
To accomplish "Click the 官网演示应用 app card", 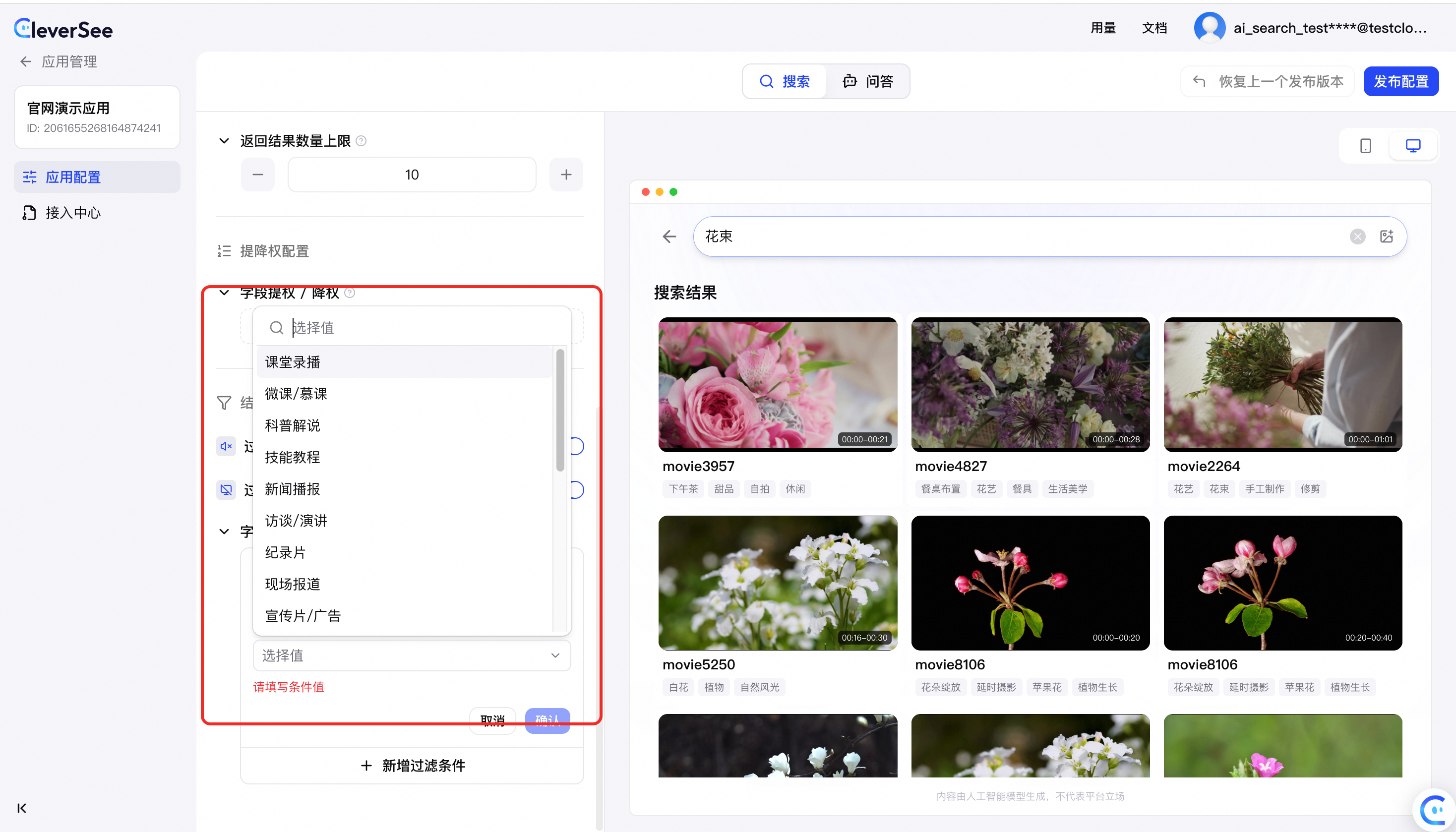I will (97, 117).
